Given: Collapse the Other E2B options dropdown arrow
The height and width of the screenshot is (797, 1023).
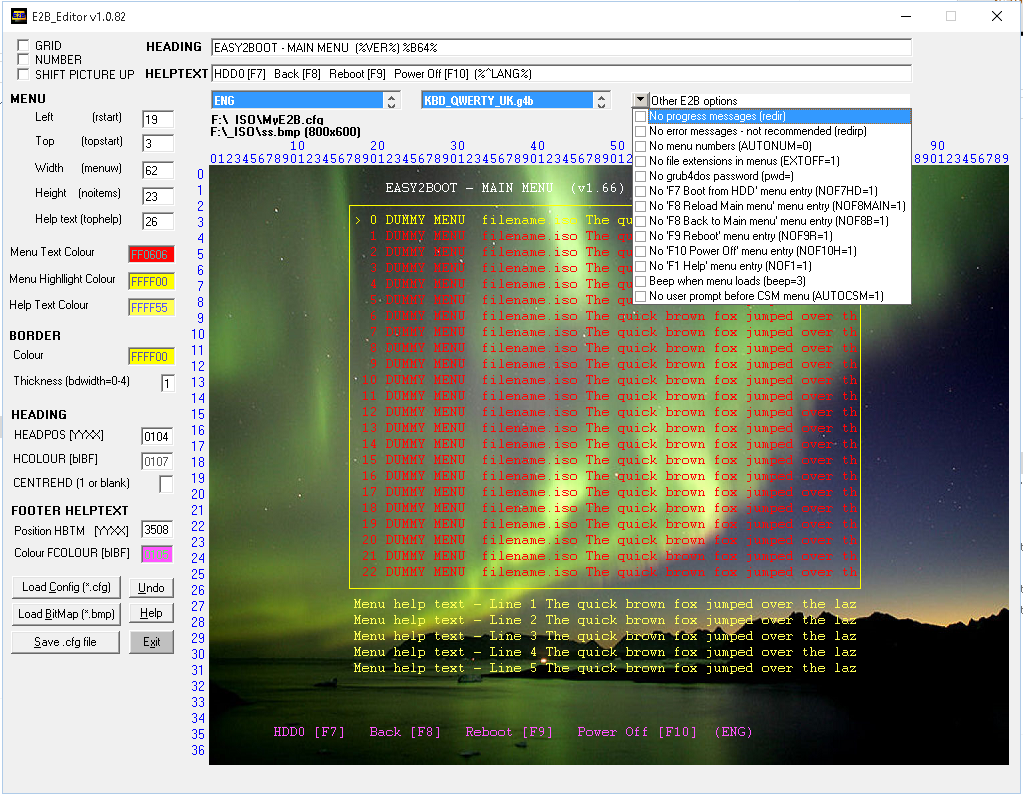Looking at the screenshot, I should click(641, 100).
